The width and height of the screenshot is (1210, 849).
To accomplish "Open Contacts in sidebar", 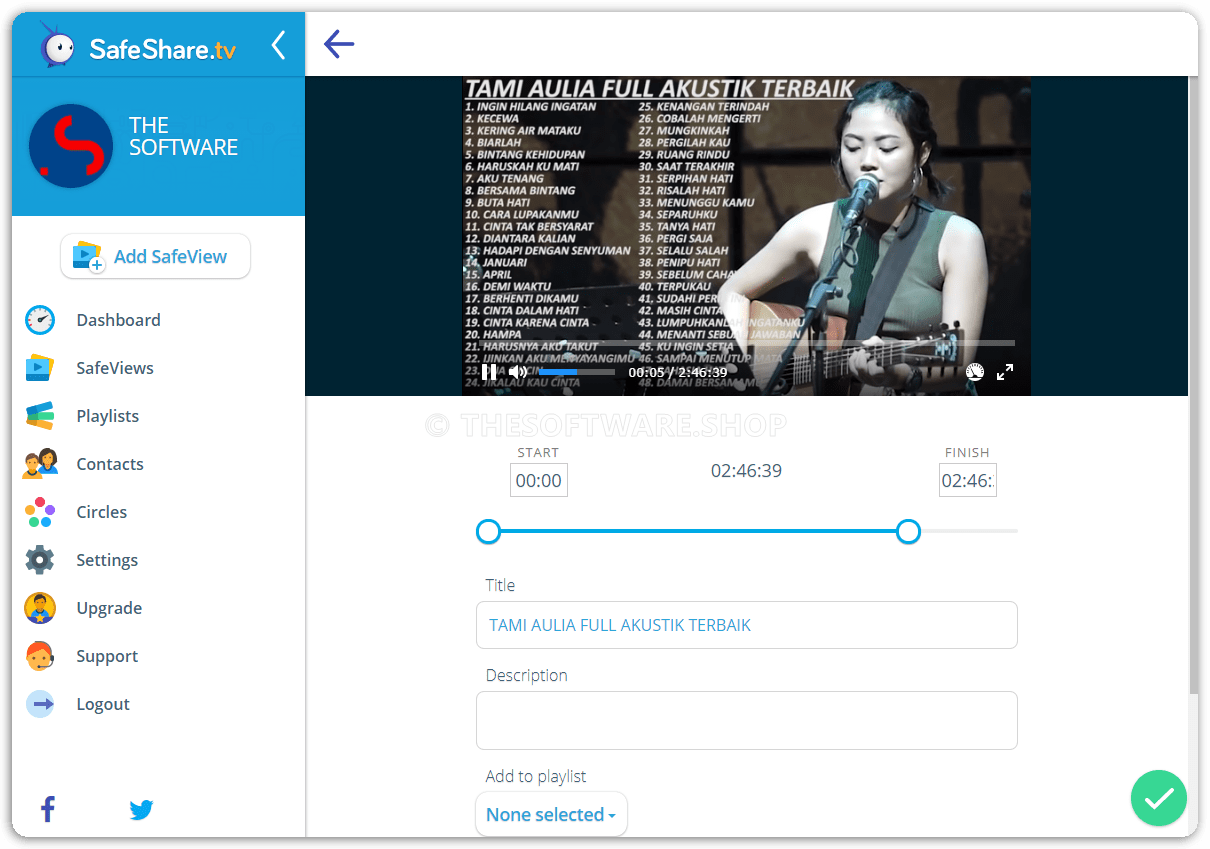I will pos(110,464).
